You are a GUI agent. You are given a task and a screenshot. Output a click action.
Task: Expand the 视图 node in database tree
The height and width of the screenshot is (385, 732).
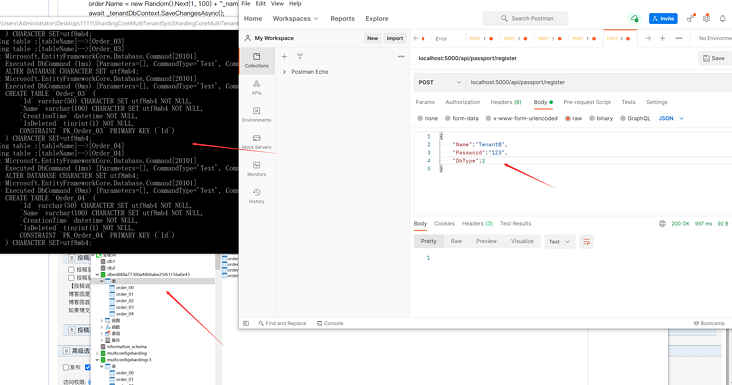(102, 321)
